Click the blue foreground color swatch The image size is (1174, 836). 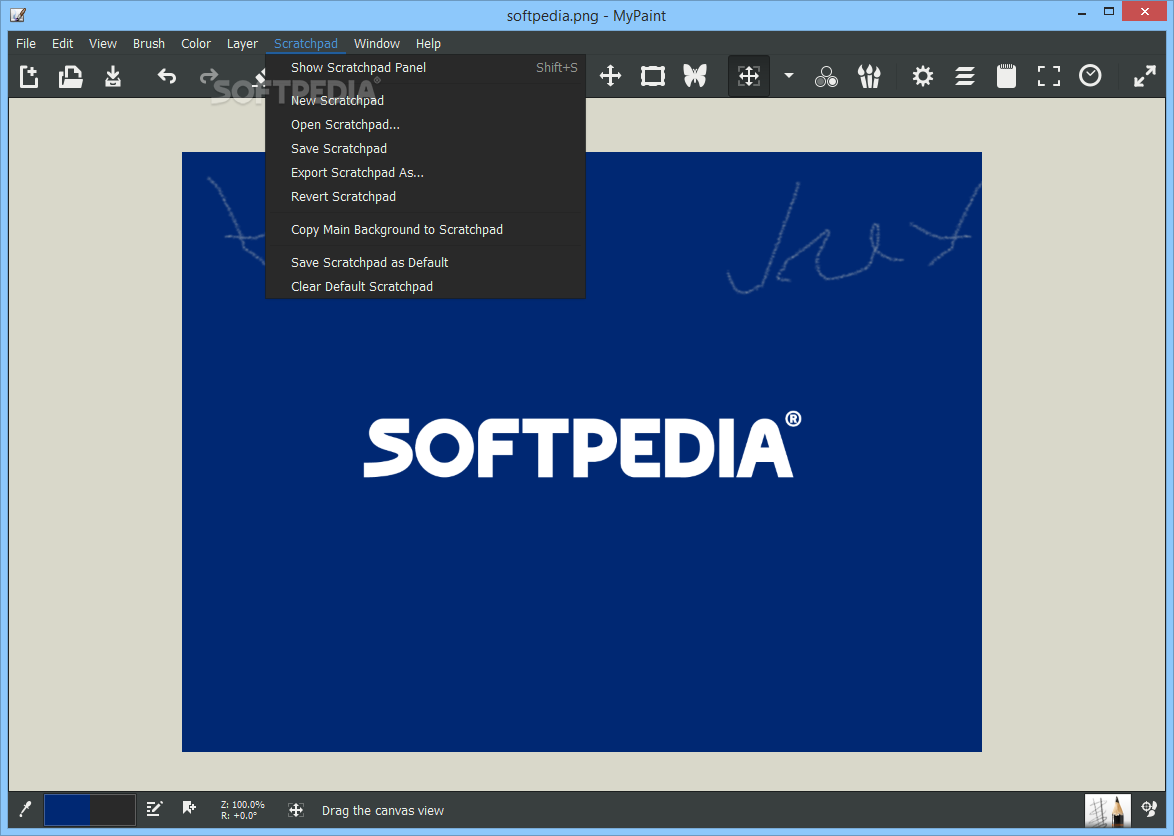67,810
